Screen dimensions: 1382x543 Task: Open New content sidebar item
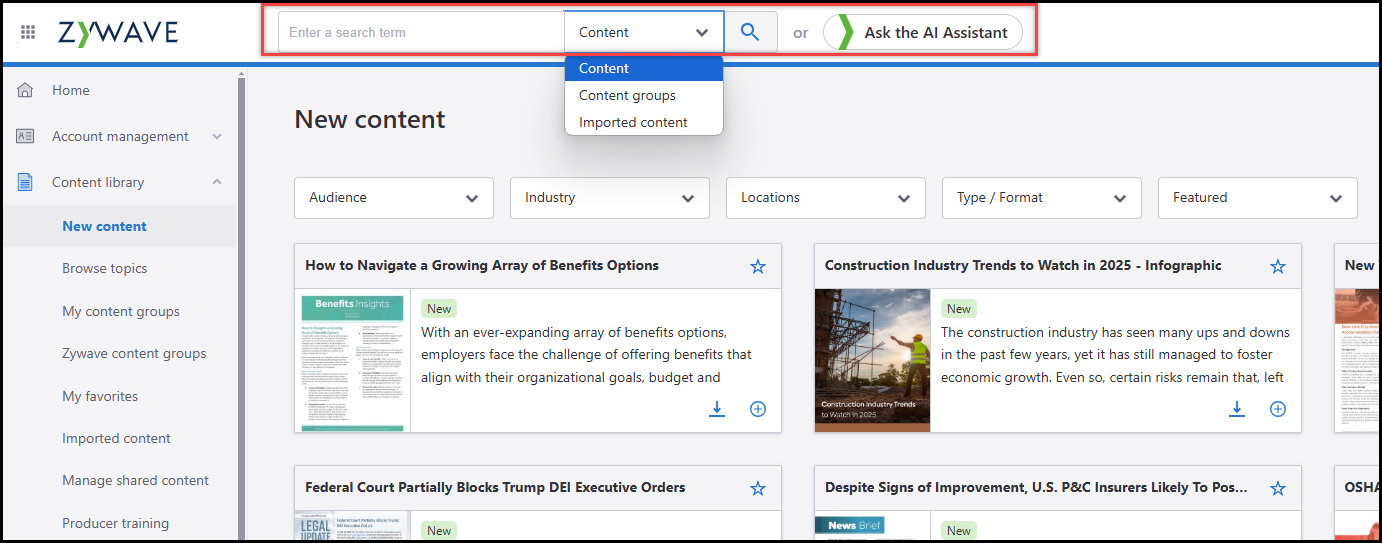104,226
